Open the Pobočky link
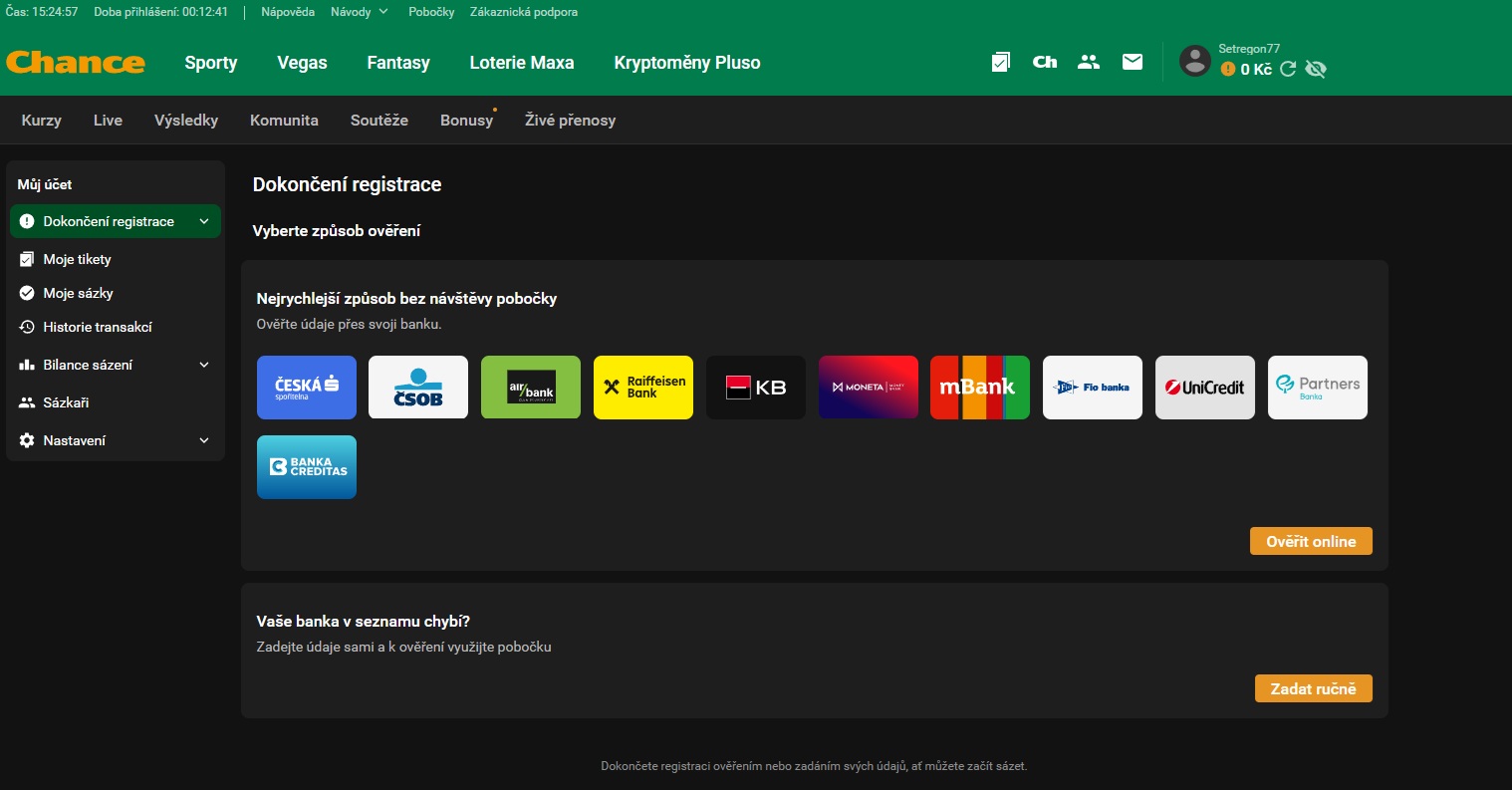The height and width of the screenshot is (790, 1512). (431, 12)
